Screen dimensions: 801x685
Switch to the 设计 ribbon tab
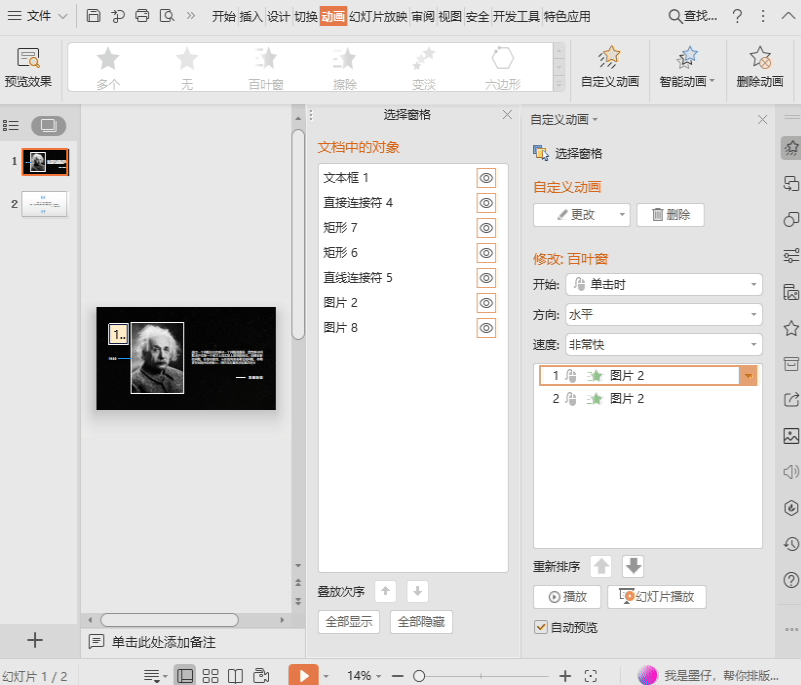[278, 17]
